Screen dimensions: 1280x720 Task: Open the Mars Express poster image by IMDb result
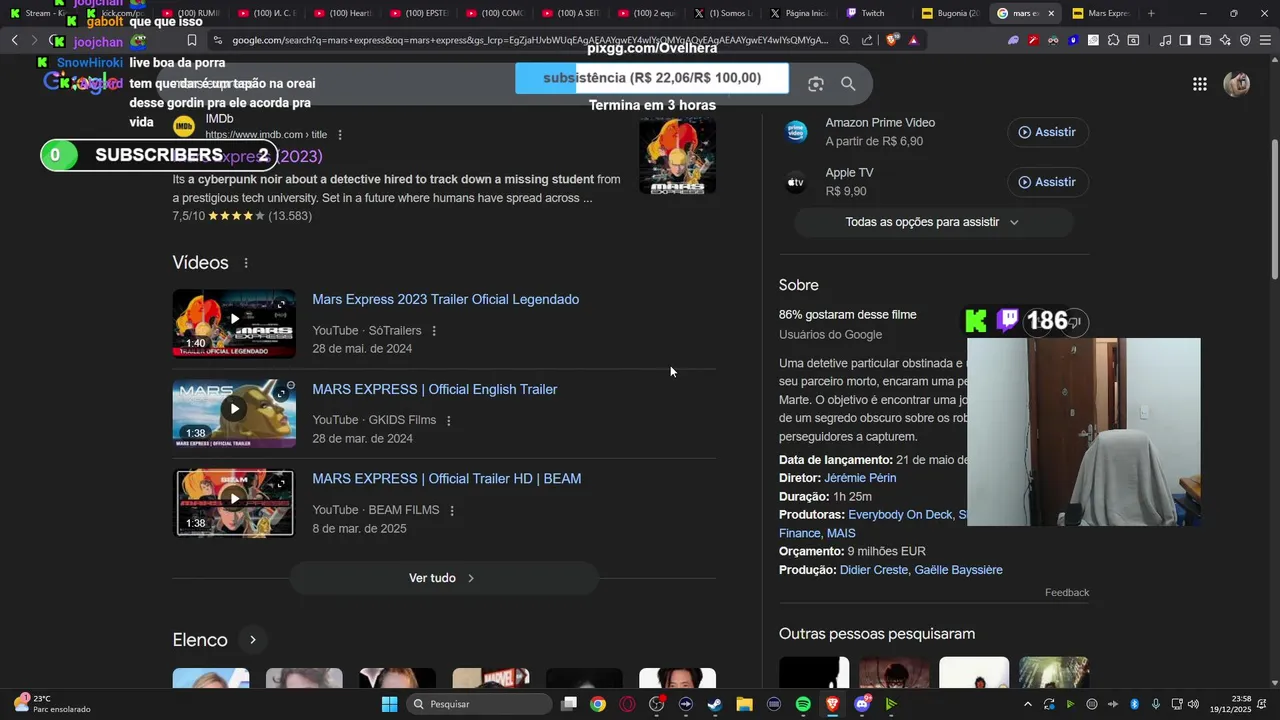(x=677, y=156)
